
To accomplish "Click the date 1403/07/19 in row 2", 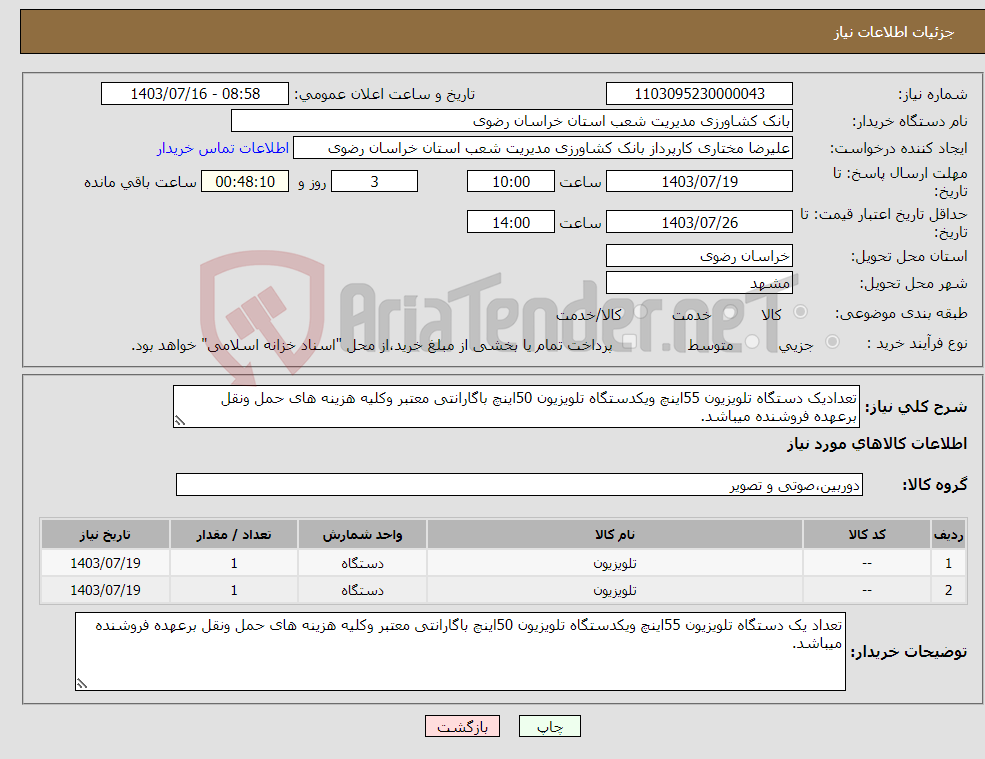I will (106, 591).
